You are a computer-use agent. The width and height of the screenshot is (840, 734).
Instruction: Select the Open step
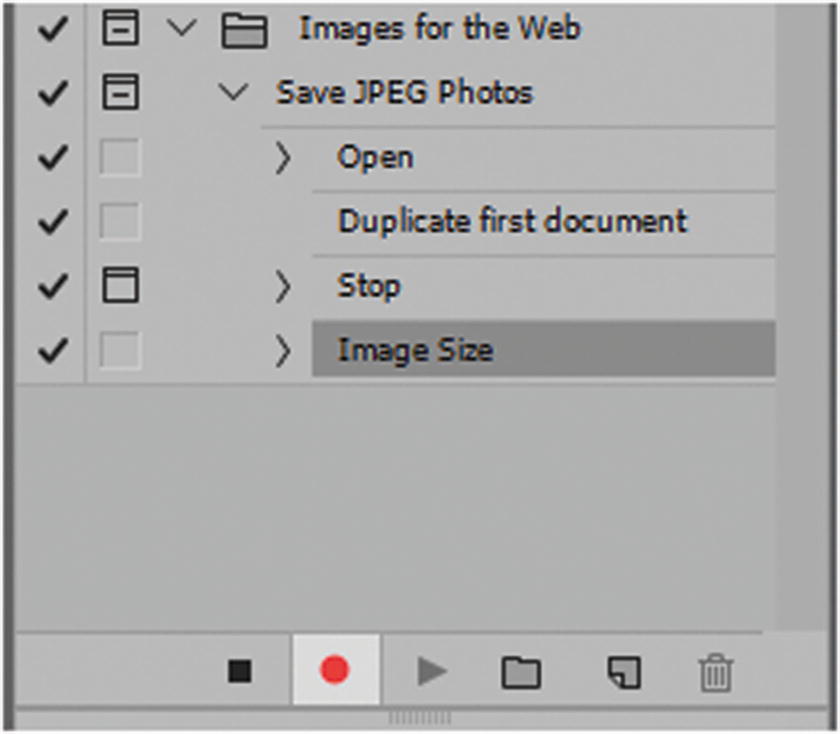pyautogui.click(x=375, y=157)
